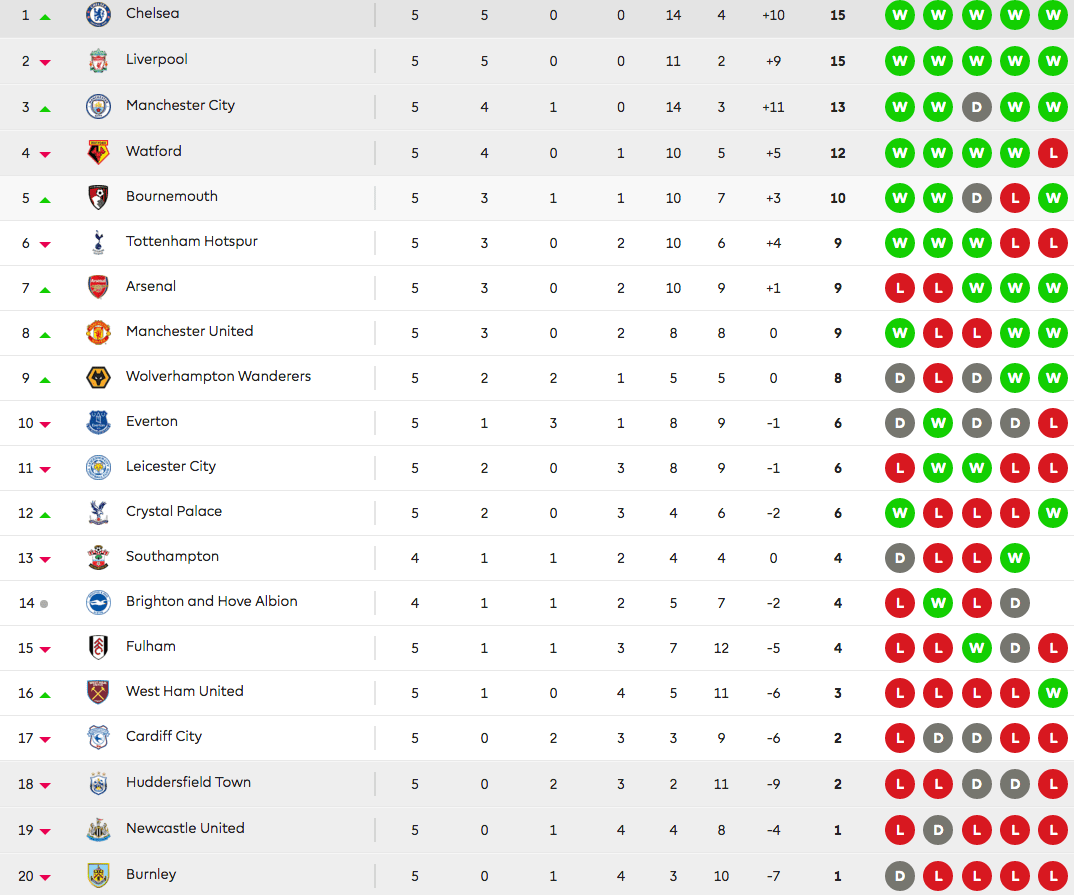1074x895 pixels.
Task: Click the D badge in Southampton's form
Action: pos(899,558)
